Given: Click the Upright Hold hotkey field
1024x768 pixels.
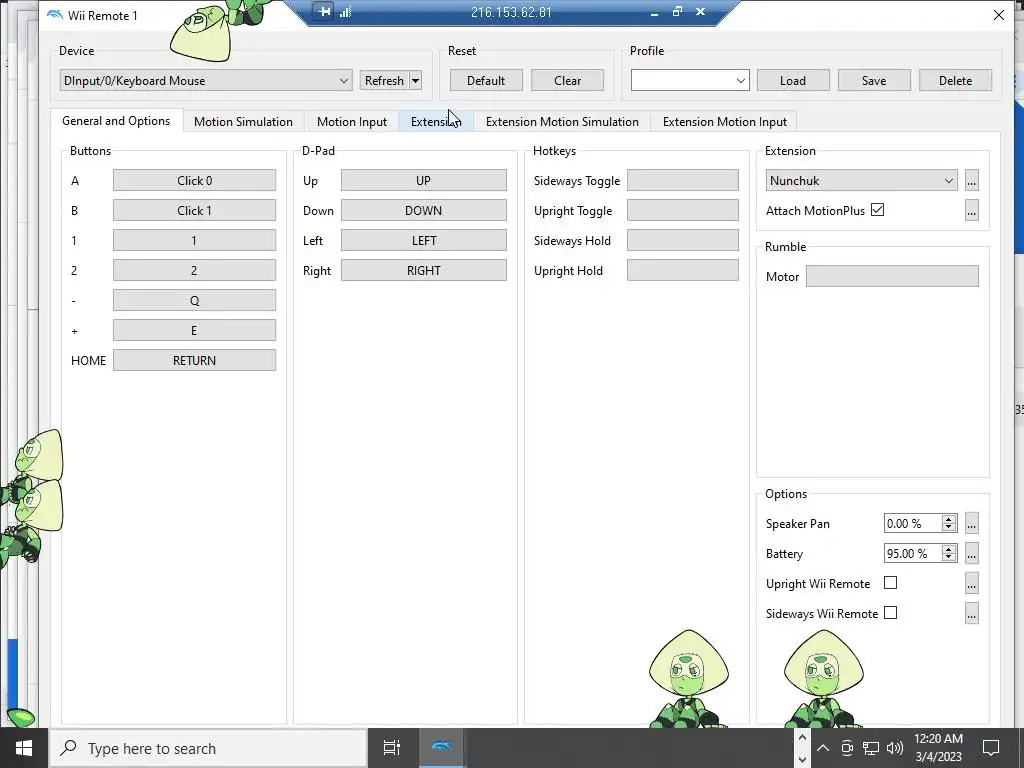Looking at the screenshot, I should [682, 271].
